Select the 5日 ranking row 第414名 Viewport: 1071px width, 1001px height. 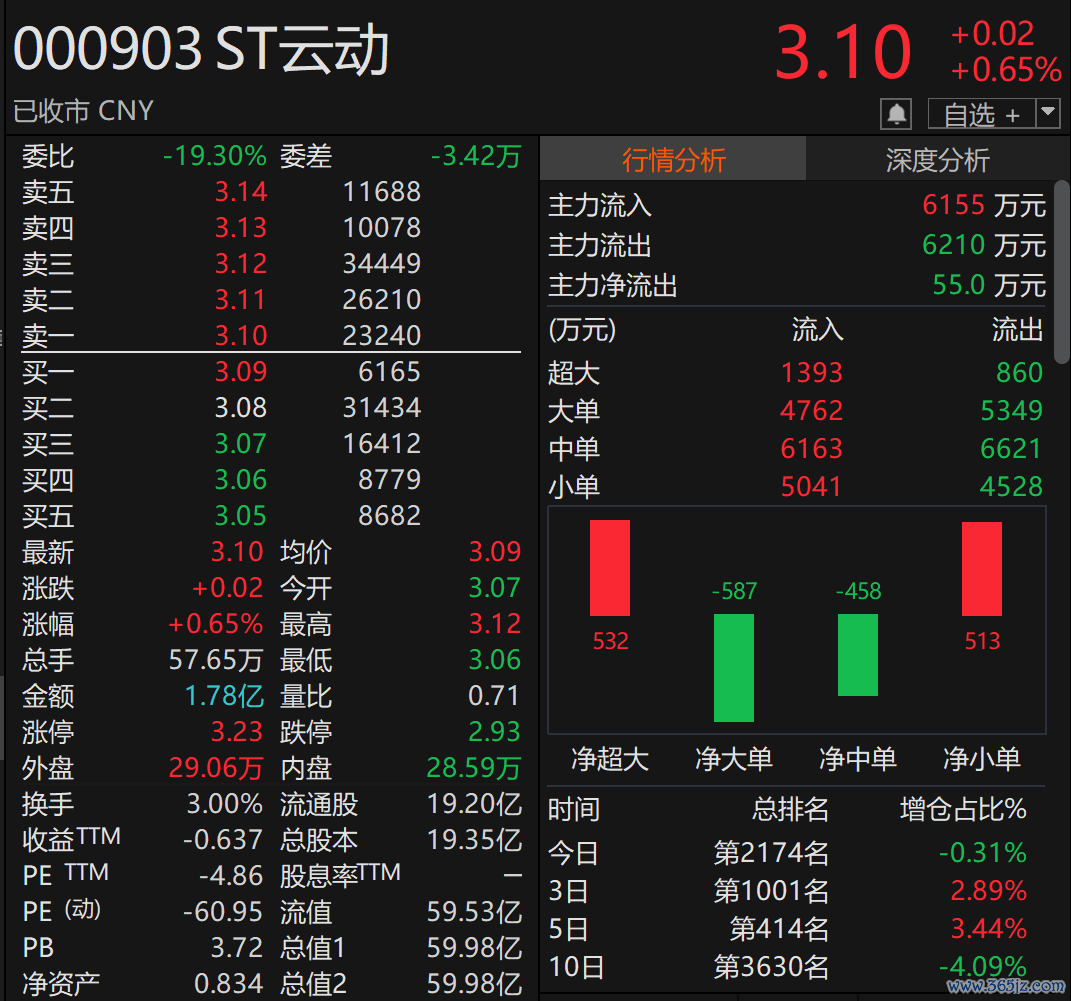(779, 929)
